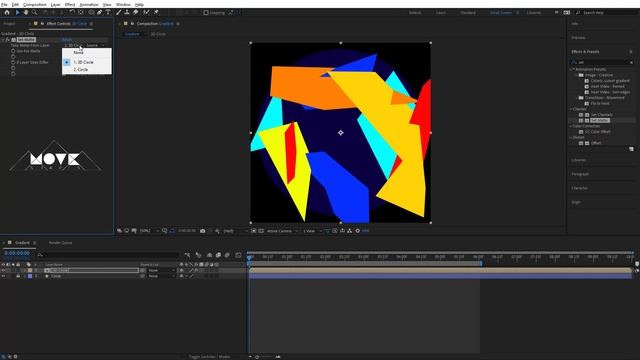This screenshot has width=640, height=360.
Task: Click Reset for the Set Matte effect
Action: coord(67,40)
